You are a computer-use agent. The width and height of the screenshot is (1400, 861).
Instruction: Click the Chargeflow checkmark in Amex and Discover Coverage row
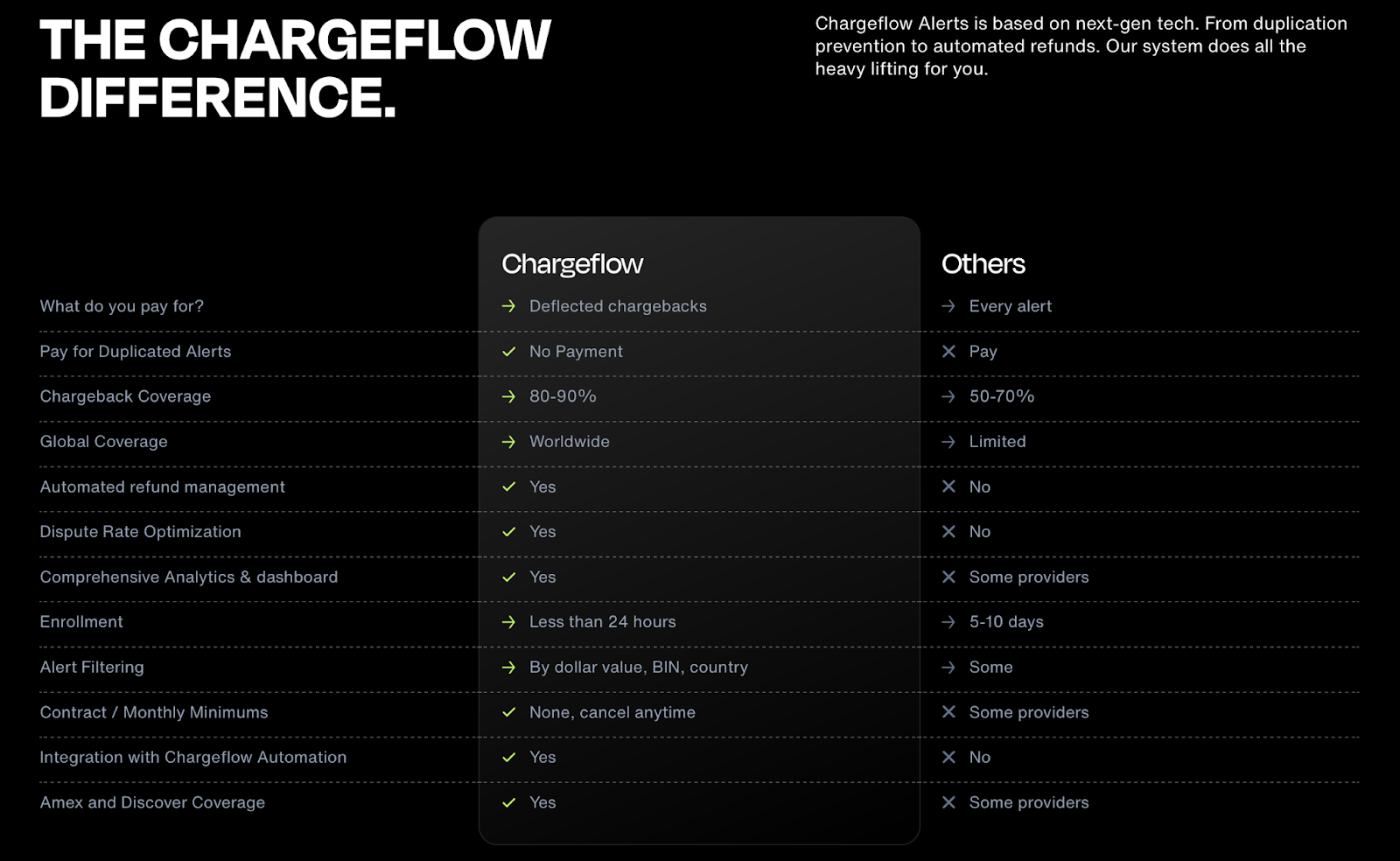[508, 802]
